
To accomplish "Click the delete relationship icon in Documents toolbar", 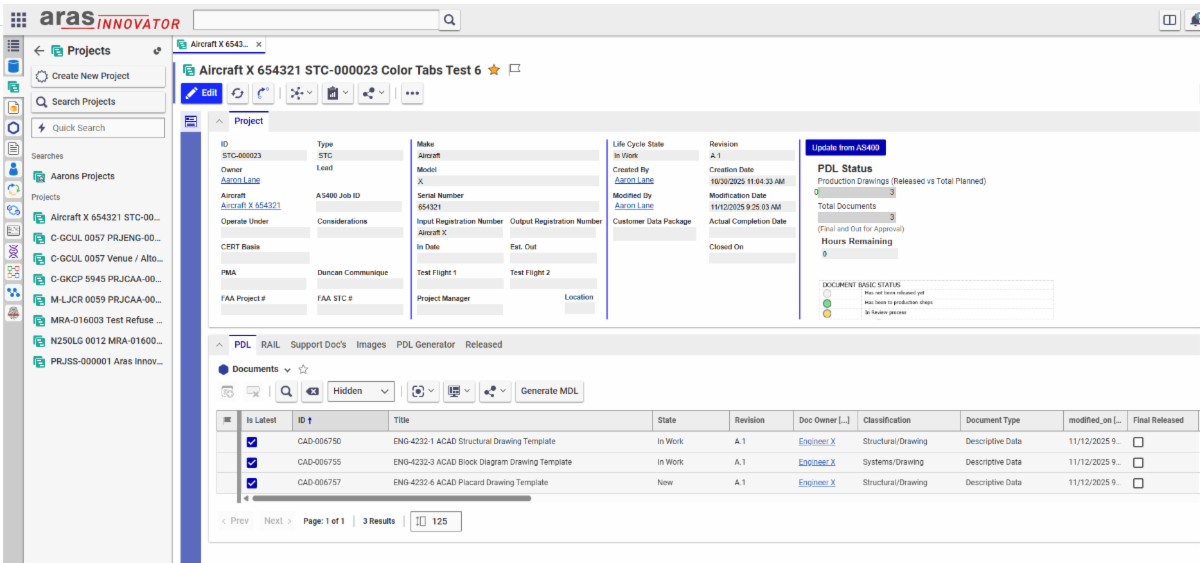I will point(253,391).
